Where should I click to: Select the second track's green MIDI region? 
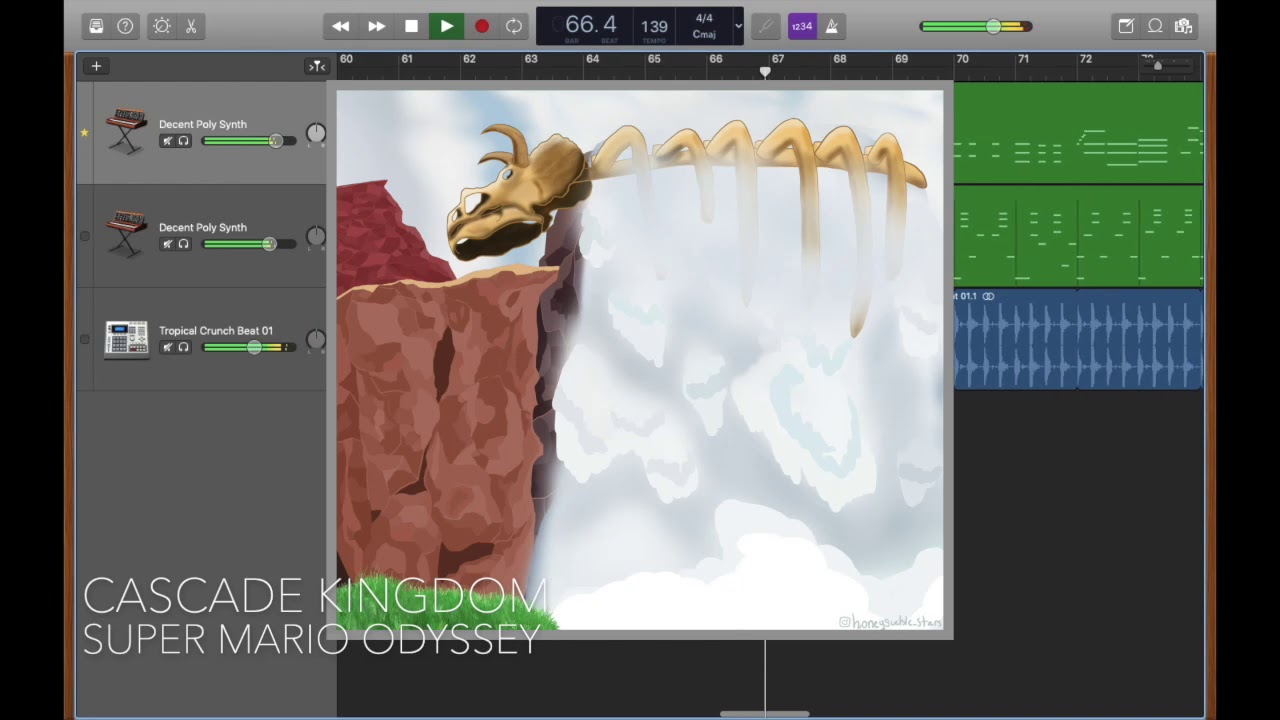coord(1078,236)
